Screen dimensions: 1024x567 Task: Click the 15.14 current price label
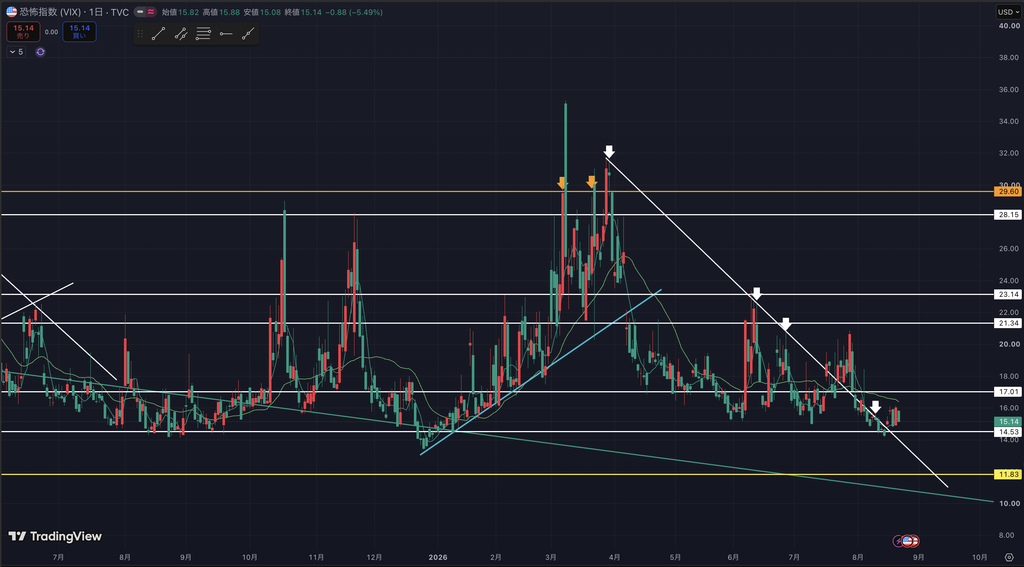point(1008,422)
